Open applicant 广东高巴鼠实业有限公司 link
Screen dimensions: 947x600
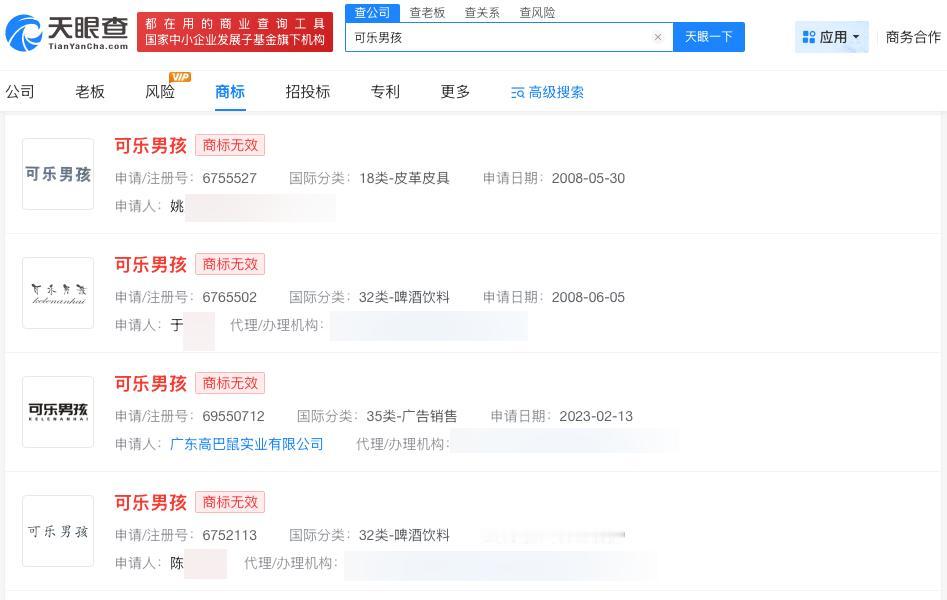point(246,444)
